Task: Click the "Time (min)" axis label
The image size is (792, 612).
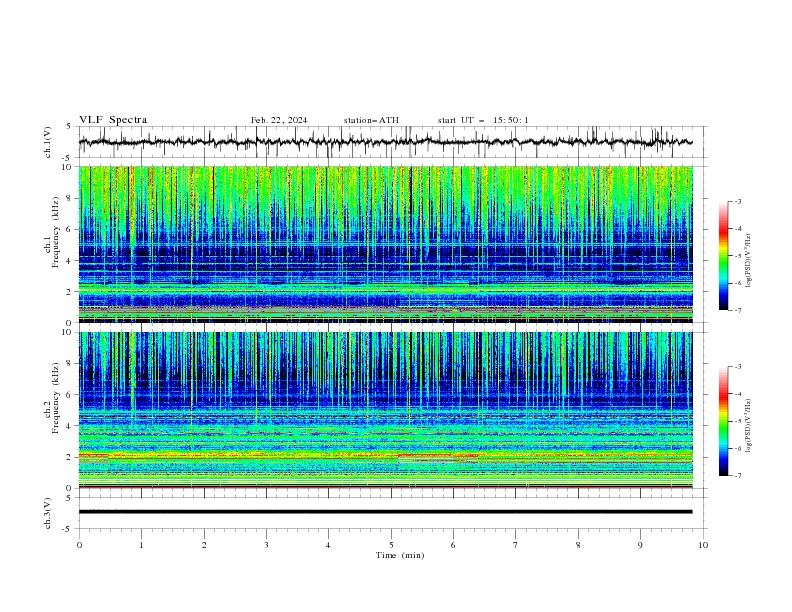Action: click(x=400, y=555)
